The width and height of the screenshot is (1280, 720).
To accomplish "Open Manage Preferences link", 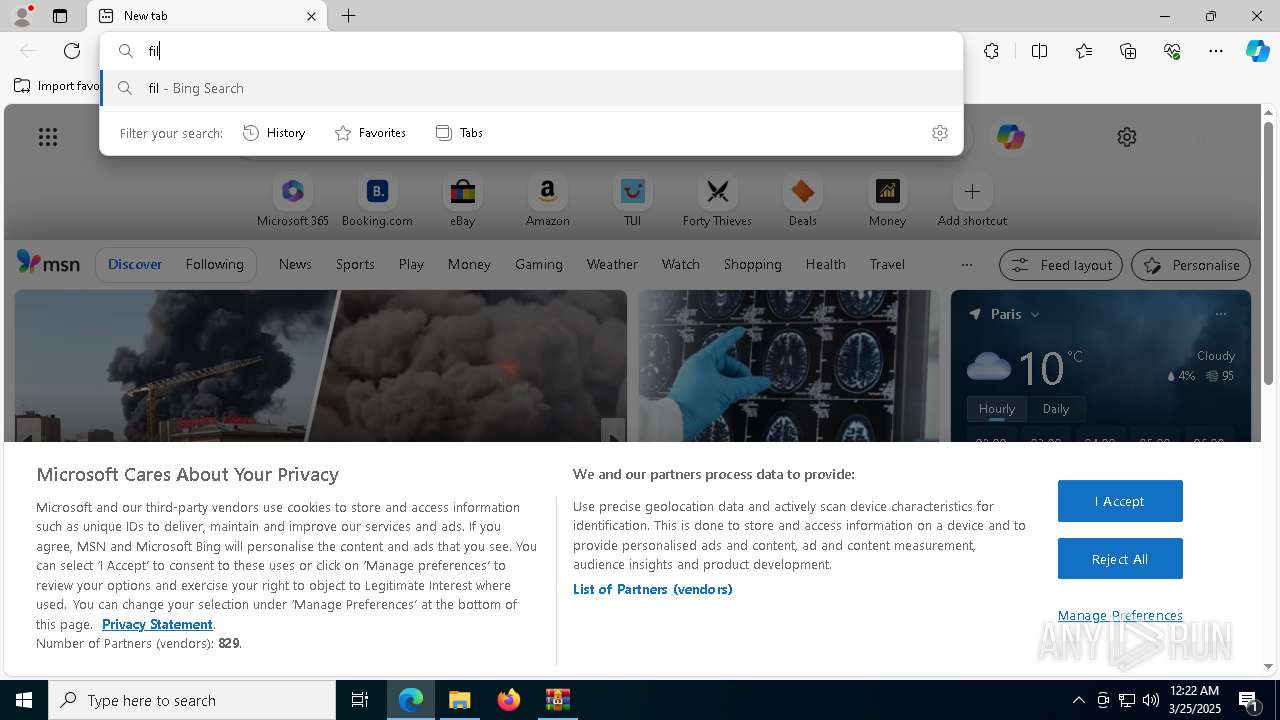I will pyautogui.click(x=1120, y=615).
